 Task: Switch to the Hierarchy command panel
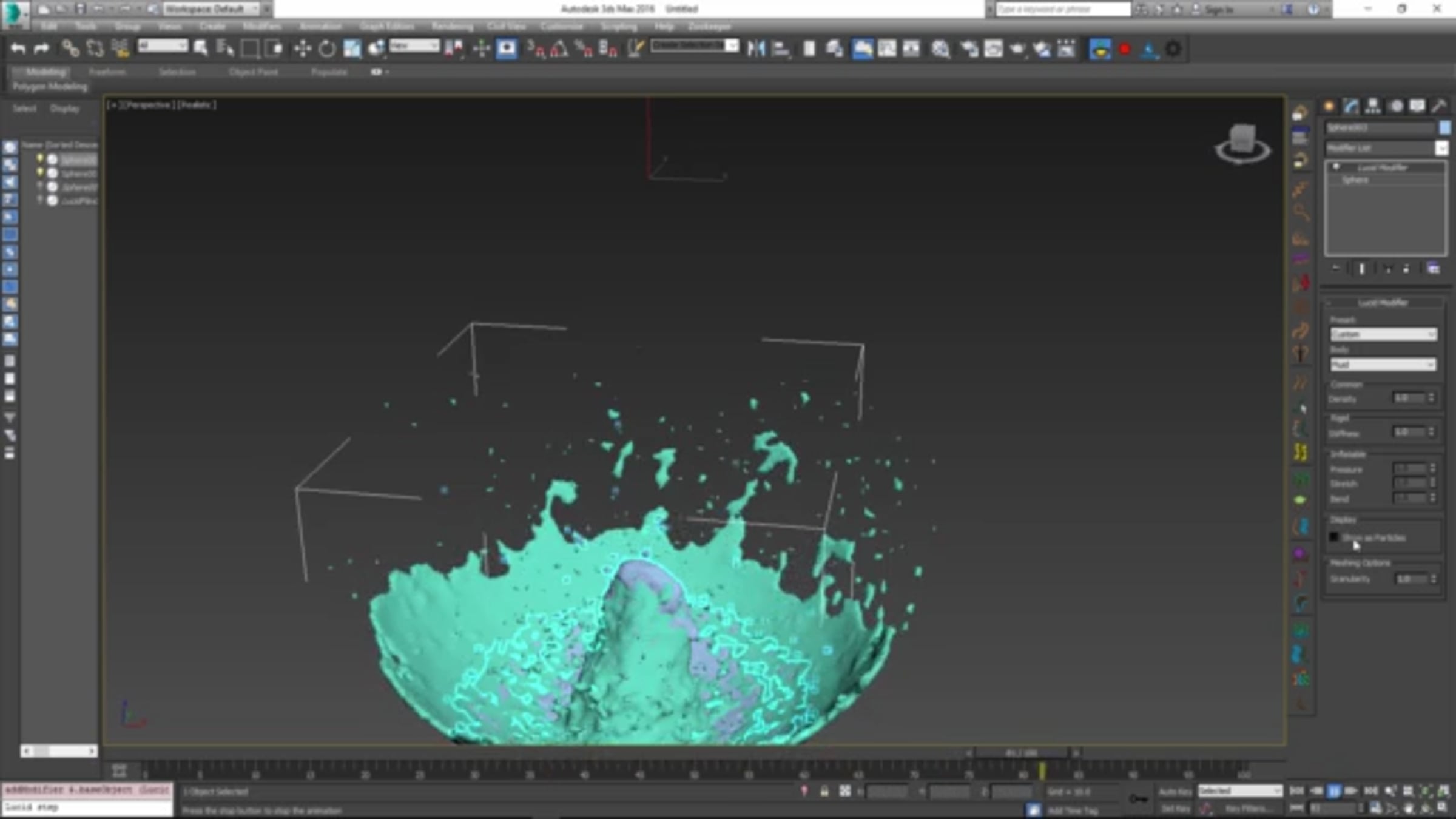point(1372,106)
